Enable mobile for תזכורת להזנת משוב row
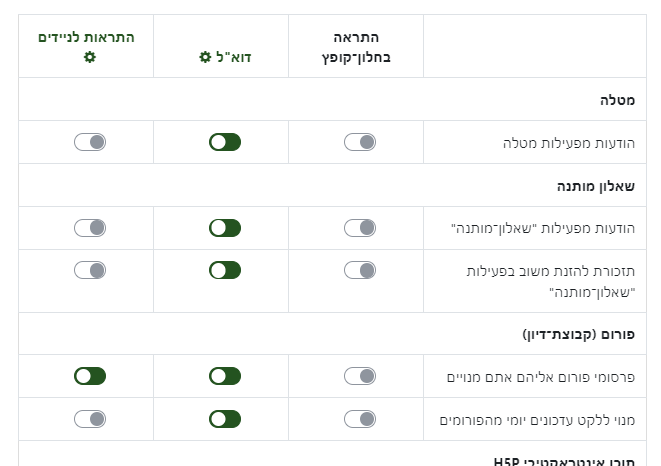This screenshot has width=661, height=466. [x=90, y=270]
